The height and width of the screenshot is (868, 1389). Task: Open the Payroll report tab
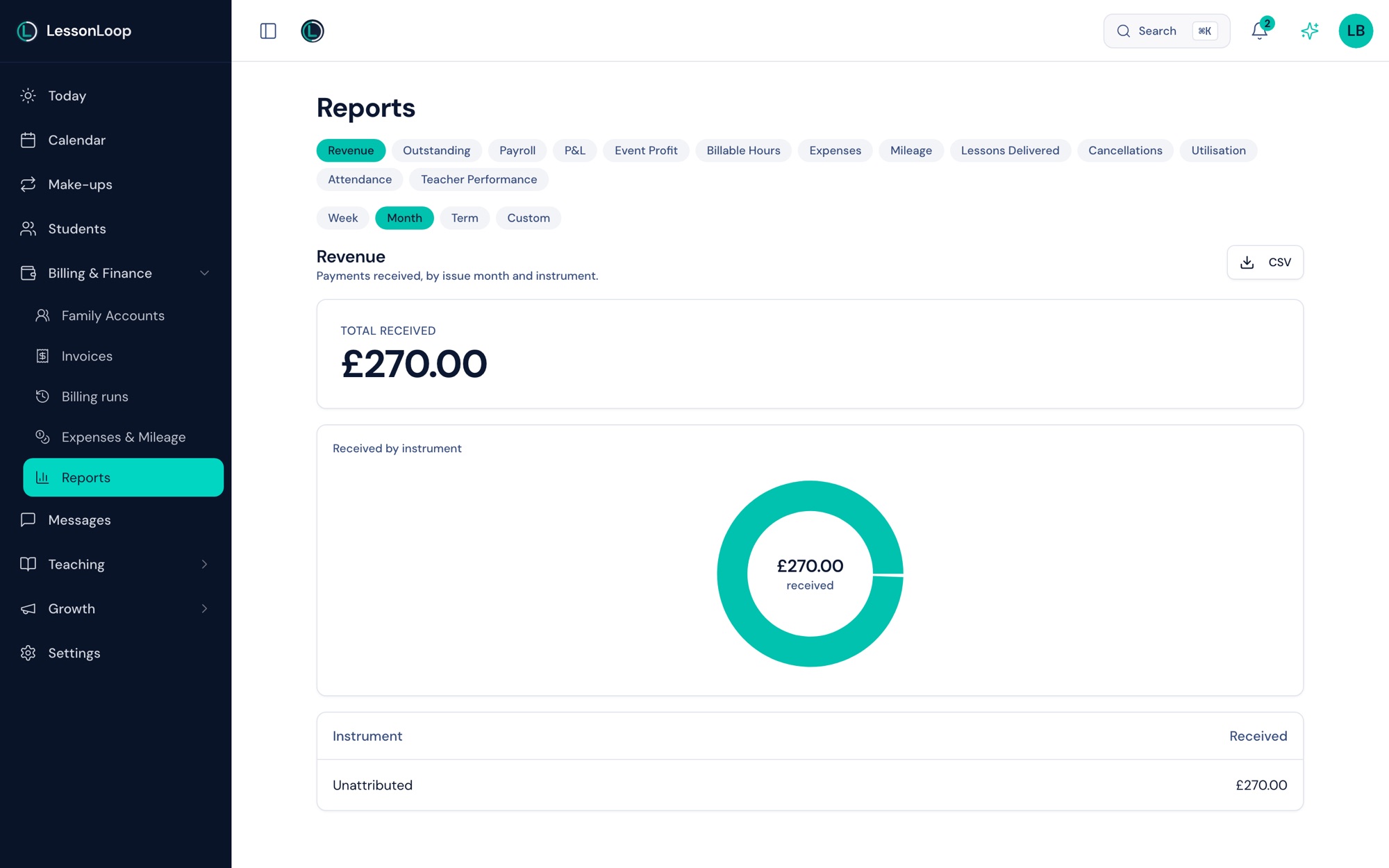[517, 151]
